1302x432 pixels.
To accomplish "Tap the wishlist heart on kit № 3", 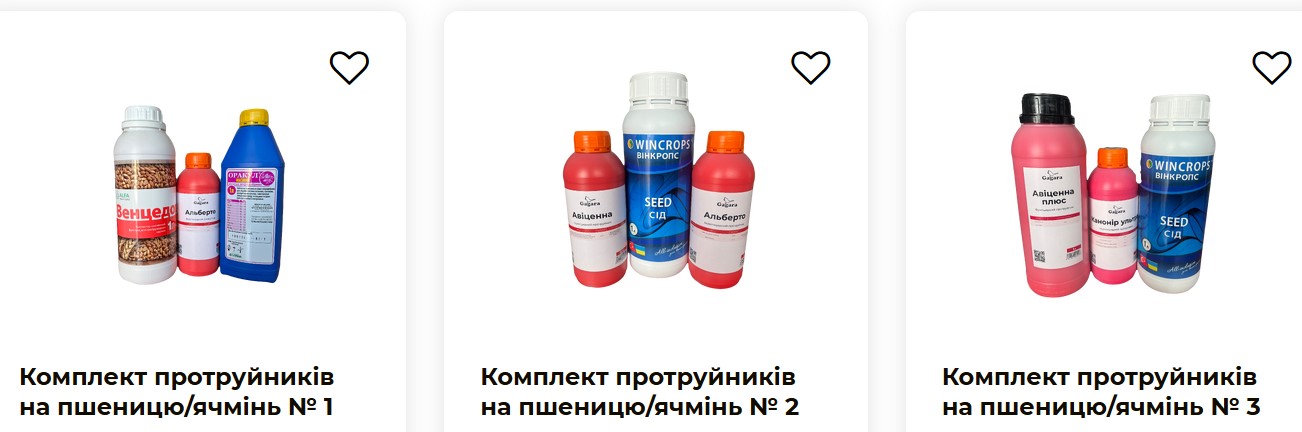I will click(x=1272, y=68).
